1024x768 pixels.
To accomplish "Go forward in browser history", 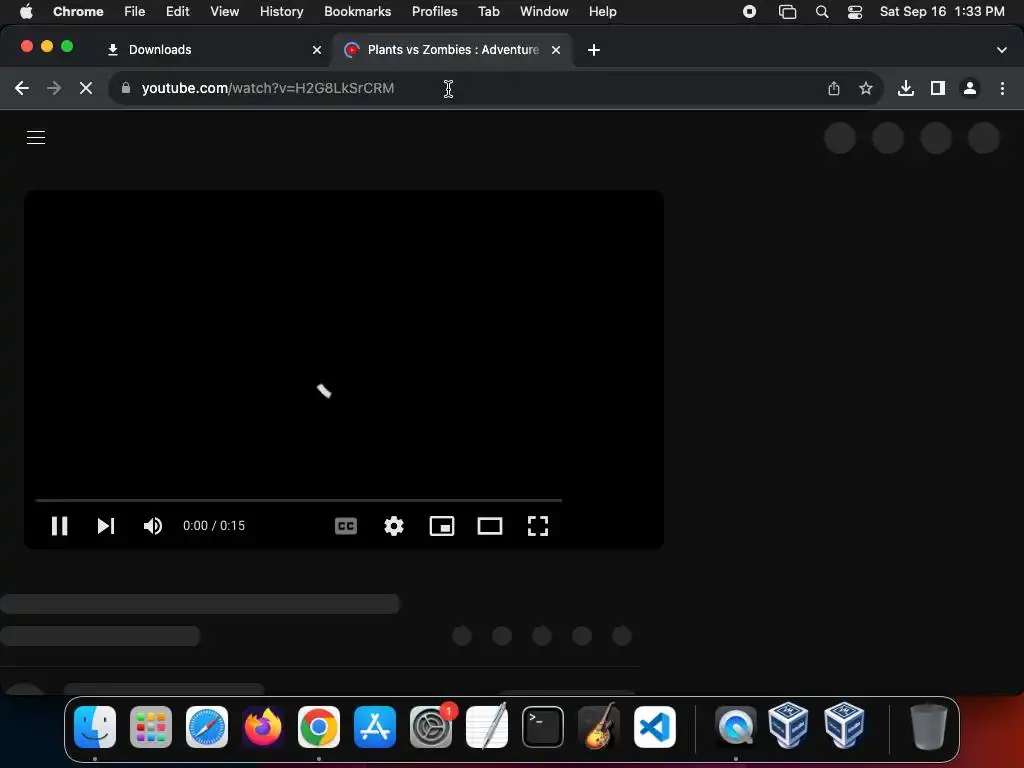I will pyautogui.click(x=54, y=88).
